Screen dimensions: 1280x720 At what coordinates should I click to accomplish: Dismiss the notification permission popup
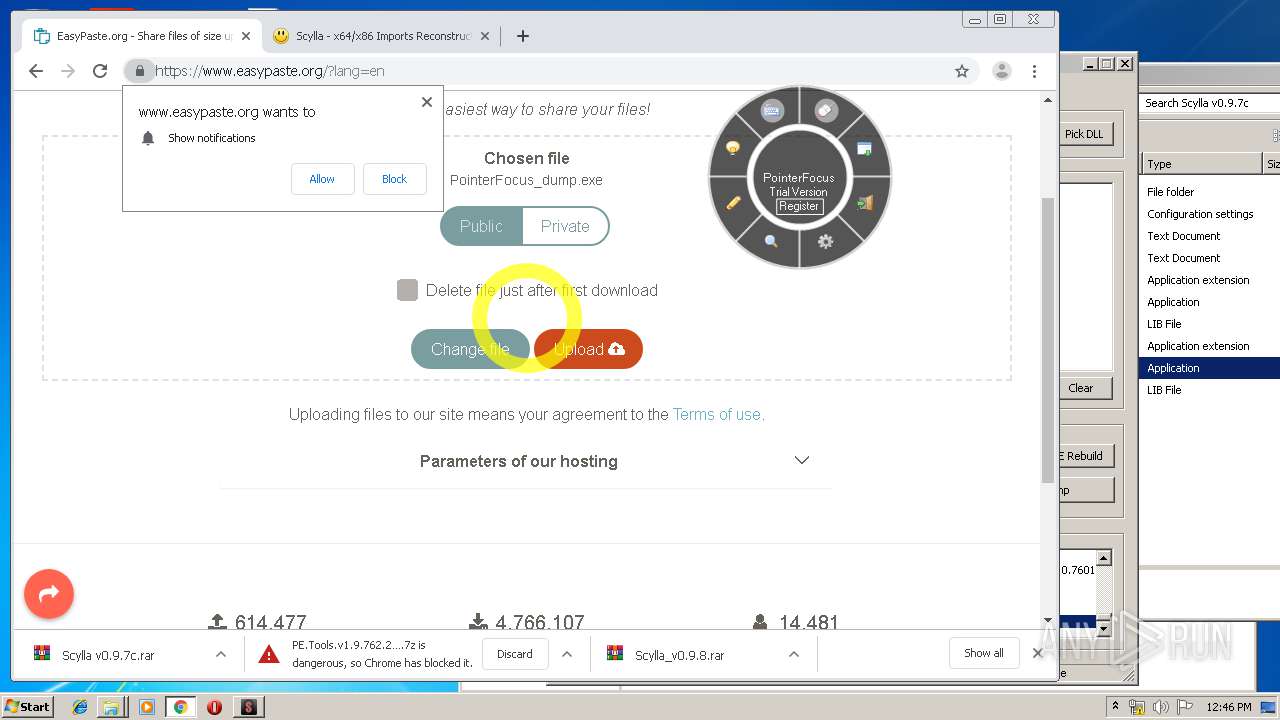427,102
